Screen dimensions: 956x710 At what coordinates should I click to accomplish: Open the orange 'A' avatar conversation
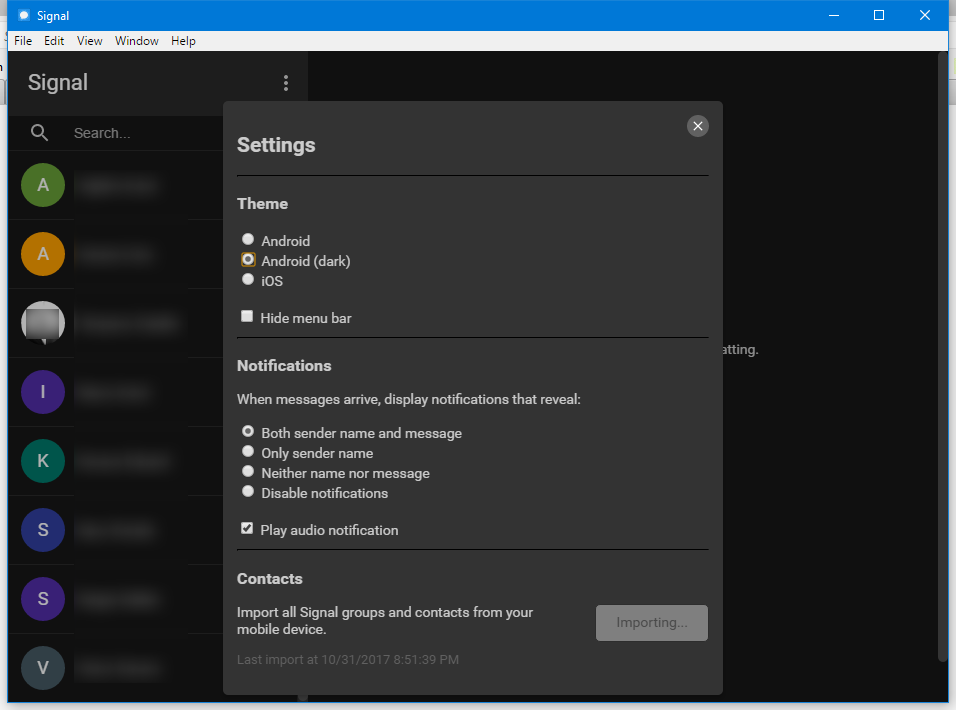click(43, 254)
